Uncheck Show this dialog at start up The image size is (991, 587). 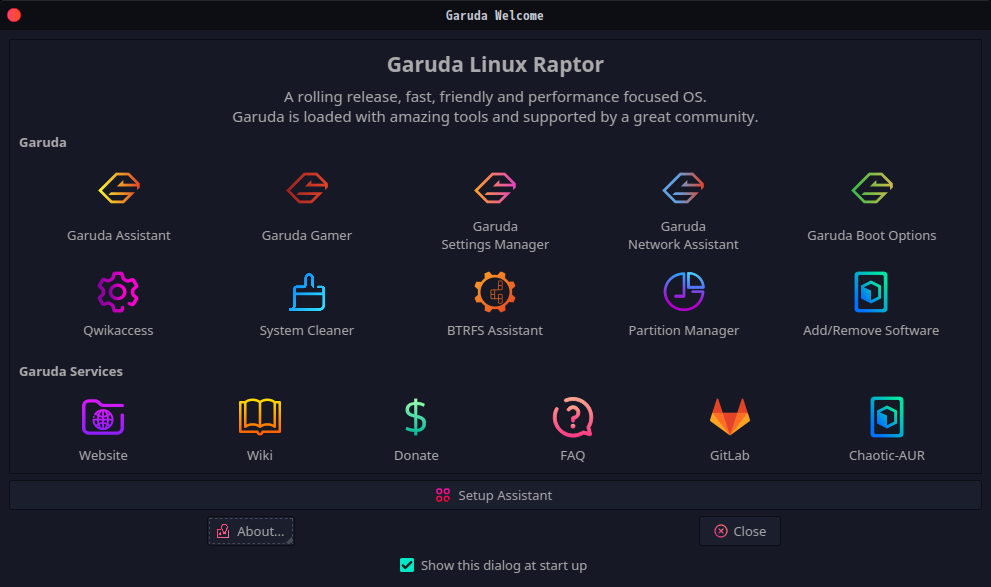point(407,565)
